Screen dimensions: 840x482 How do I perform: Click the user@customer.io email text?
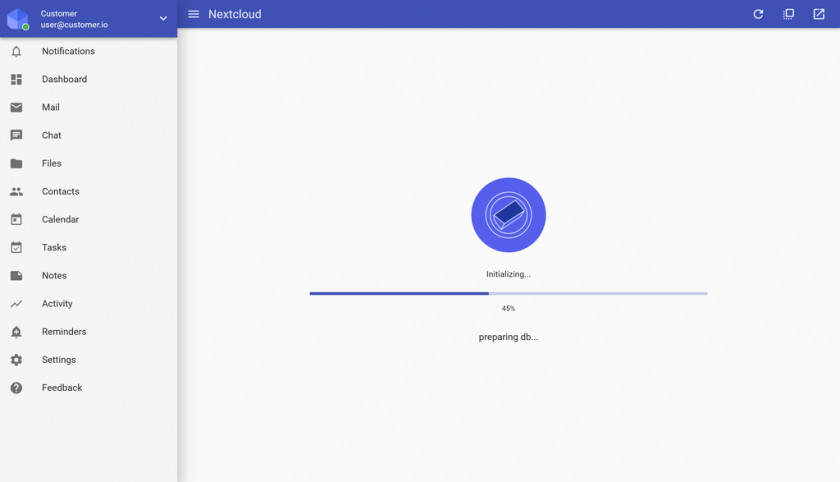[74, 25]
